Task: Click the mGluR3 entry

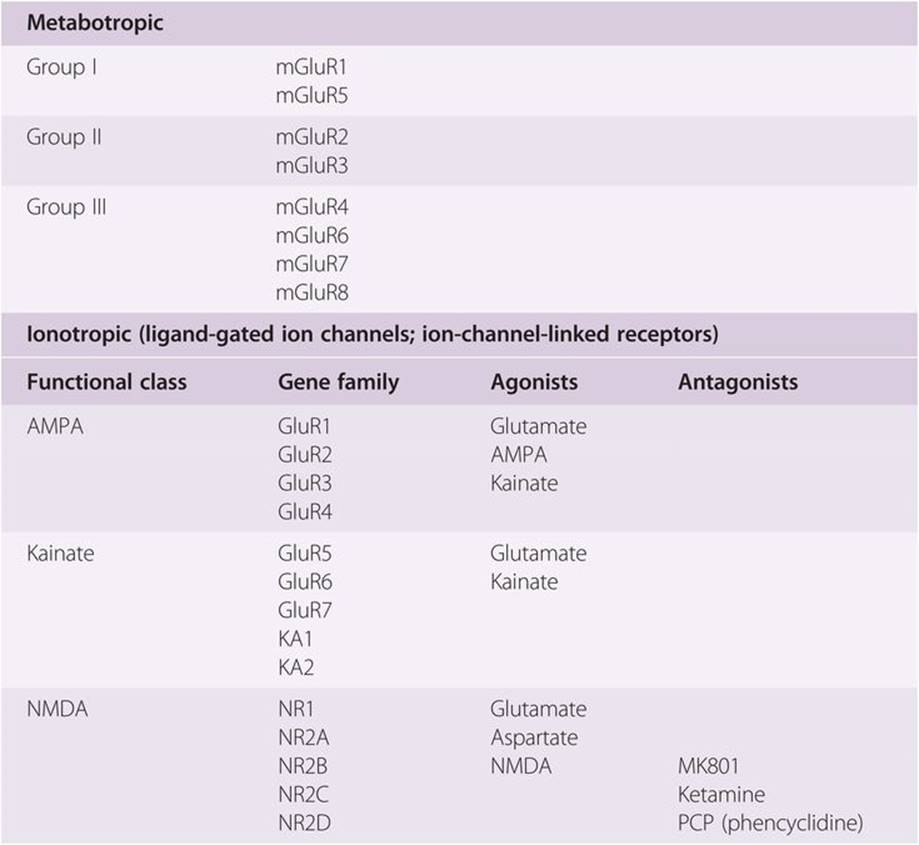Action: click(x=312, y=165)
